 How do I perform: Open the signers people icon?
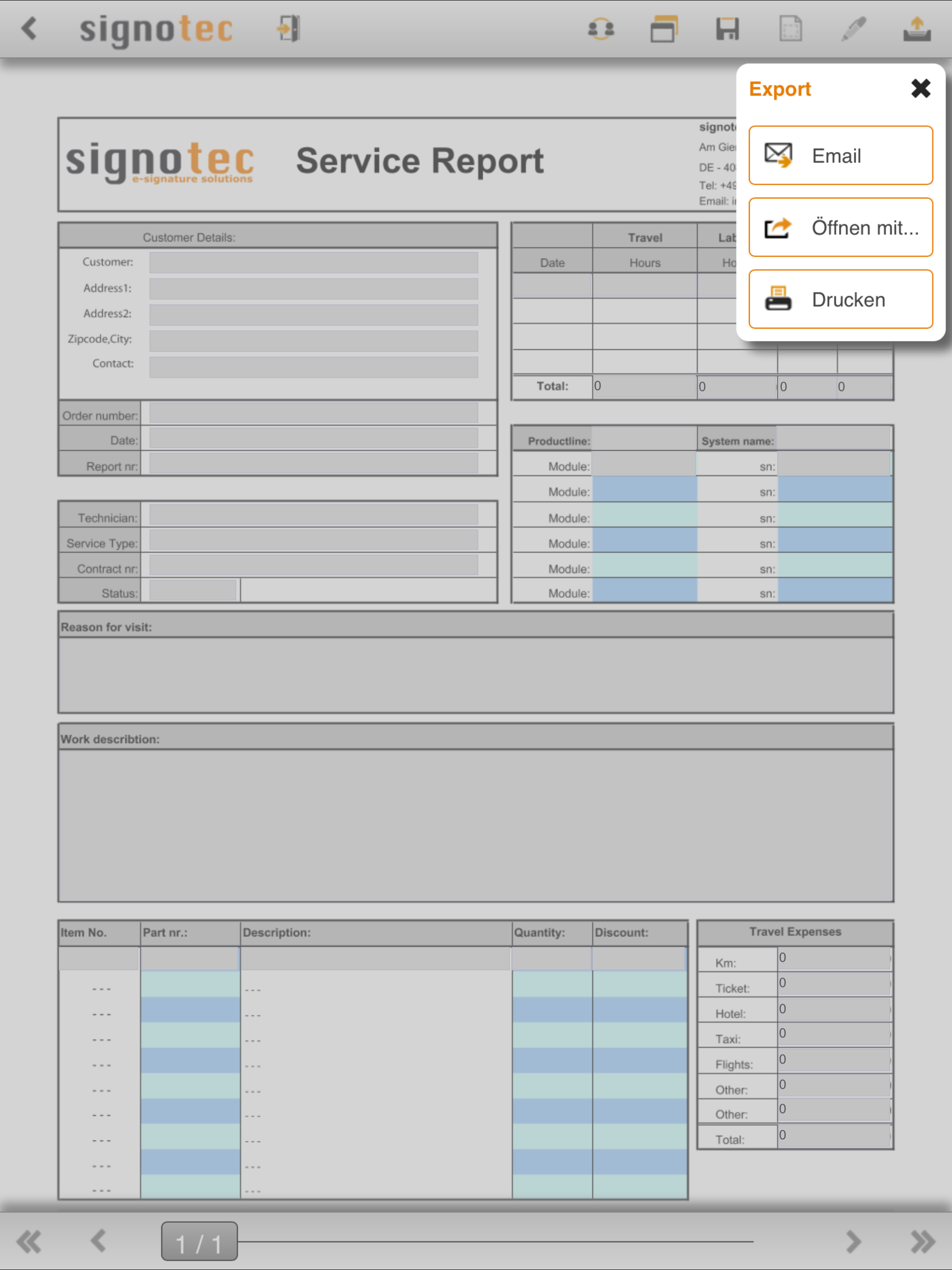601,29
